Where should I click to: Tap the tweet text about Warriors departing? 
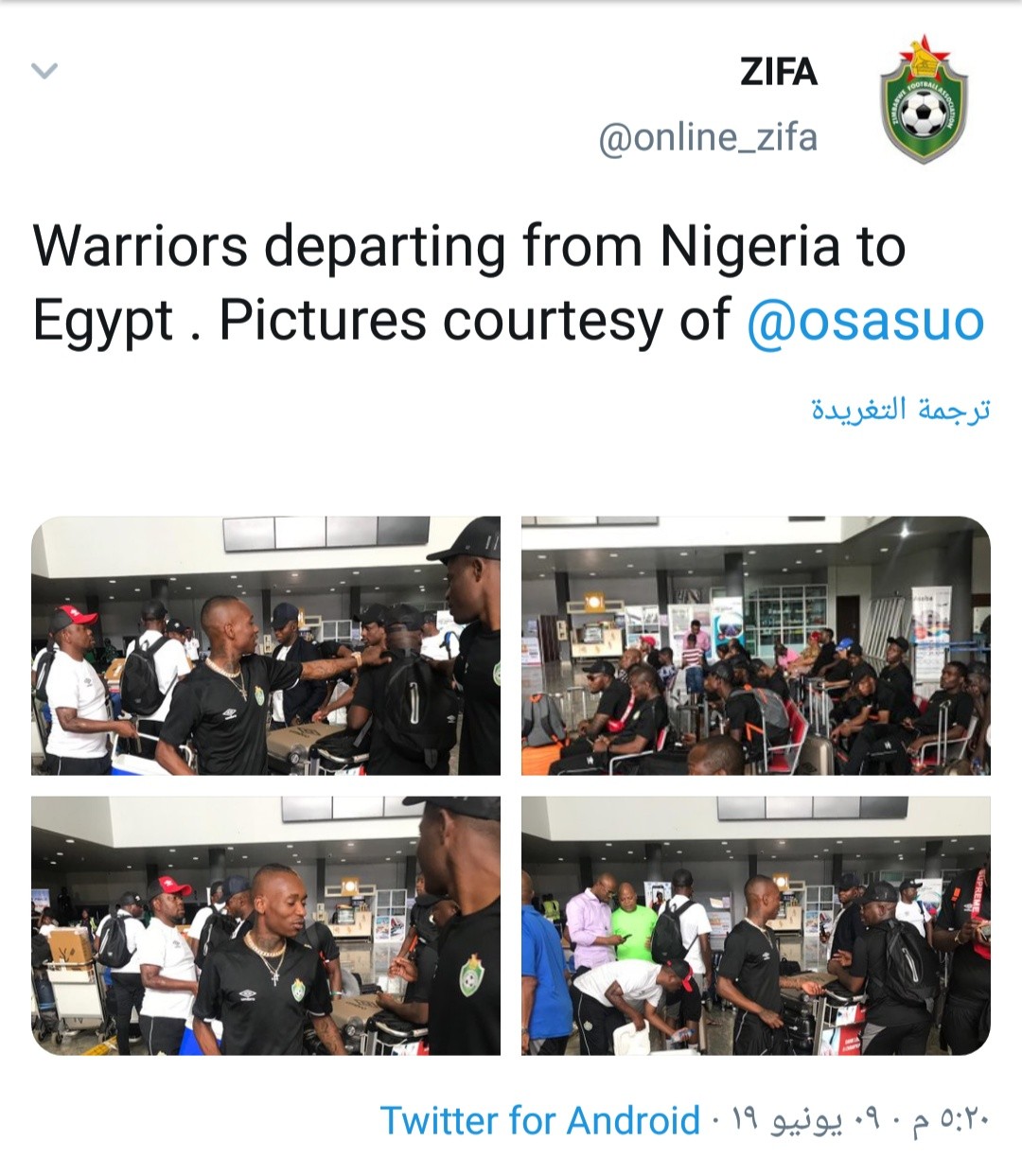508,283
